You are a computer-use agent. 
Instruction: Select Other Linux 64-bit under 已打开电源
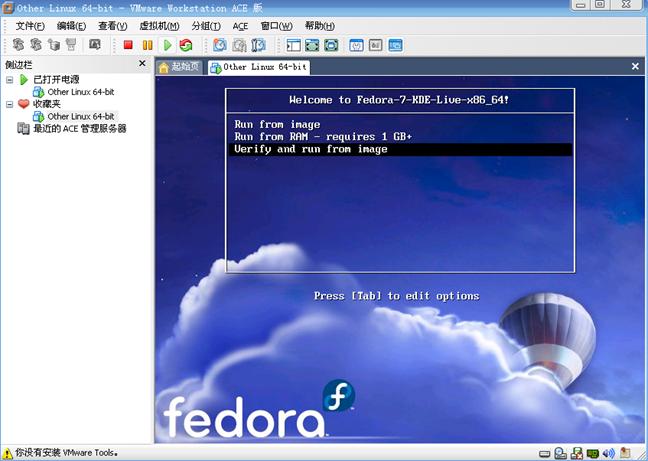74,92
